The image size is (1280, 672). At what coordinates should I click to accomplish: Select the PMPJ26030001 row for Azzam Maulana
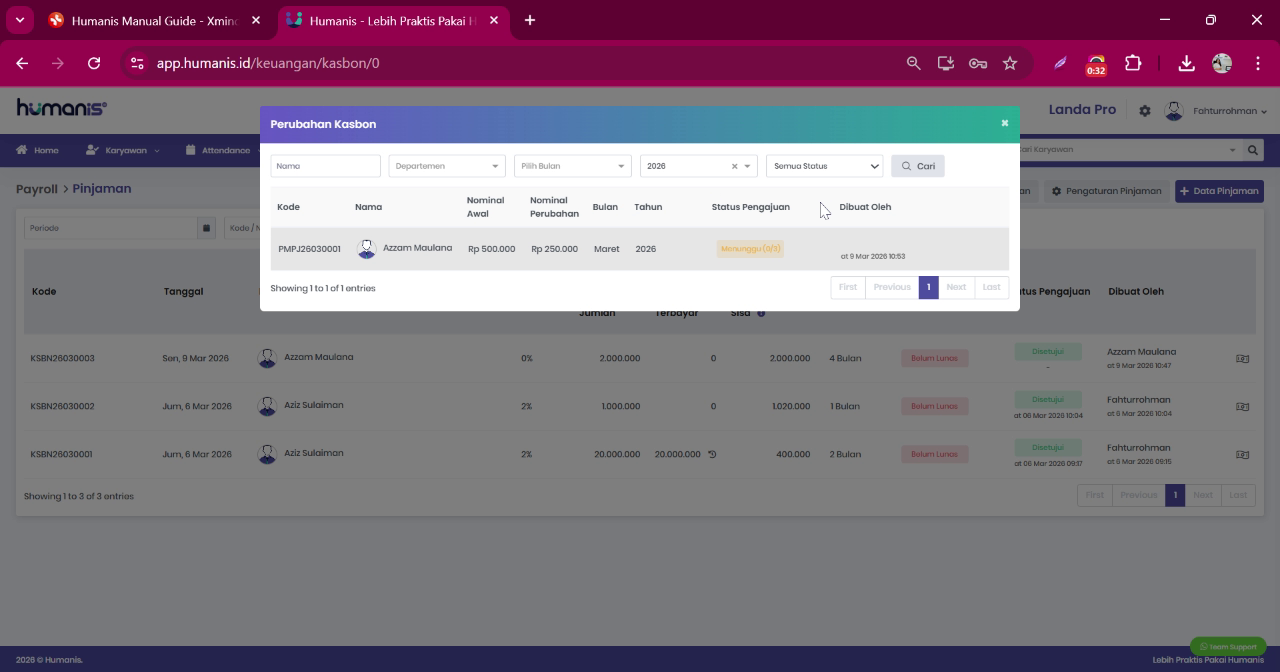639,249
